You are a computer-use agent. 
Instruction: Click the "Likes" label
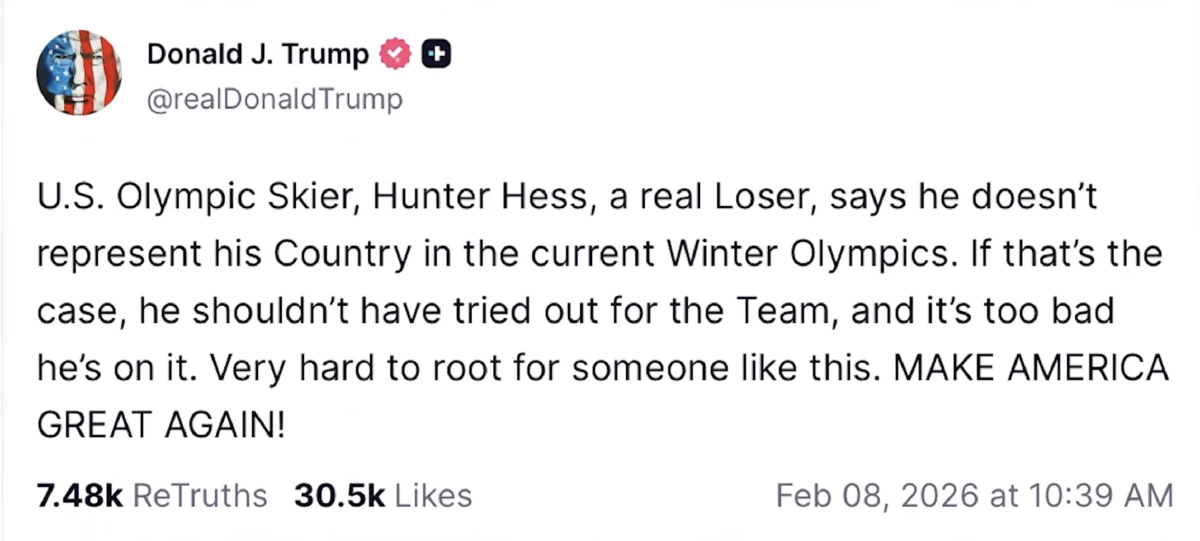pyautogui.click(x=434, y=495)
